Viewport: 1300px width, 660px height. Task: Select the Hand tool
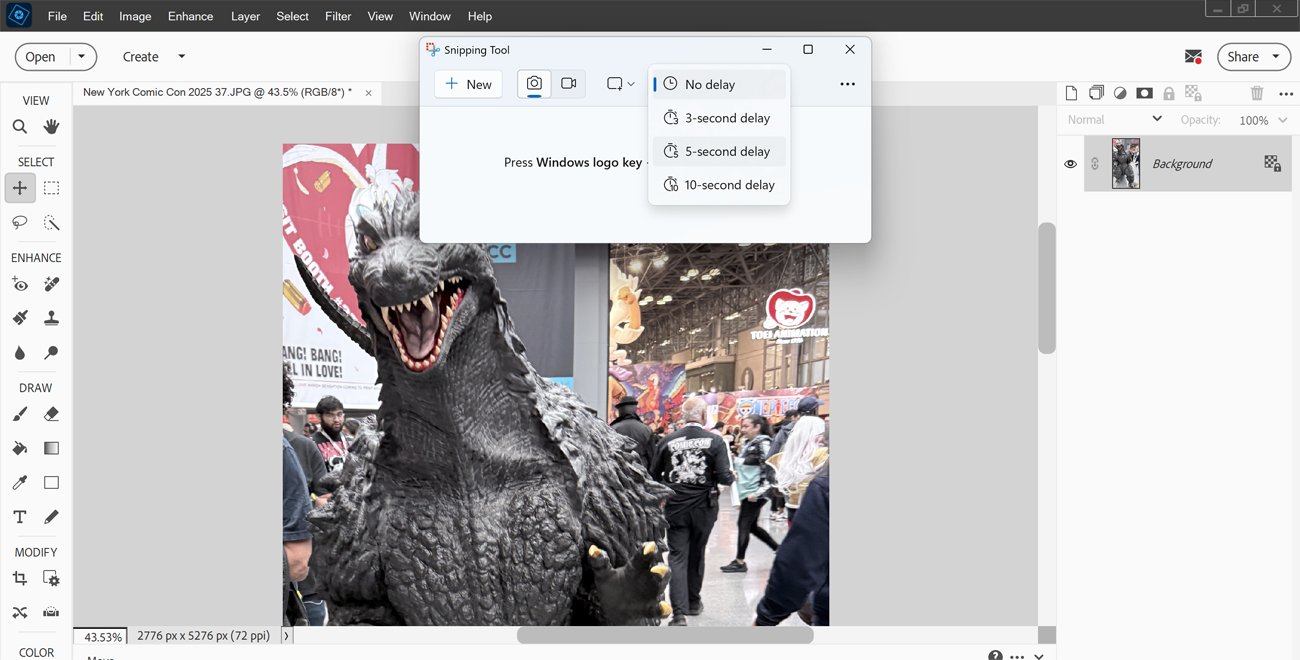pyautogui.click(x=51, y=127)
